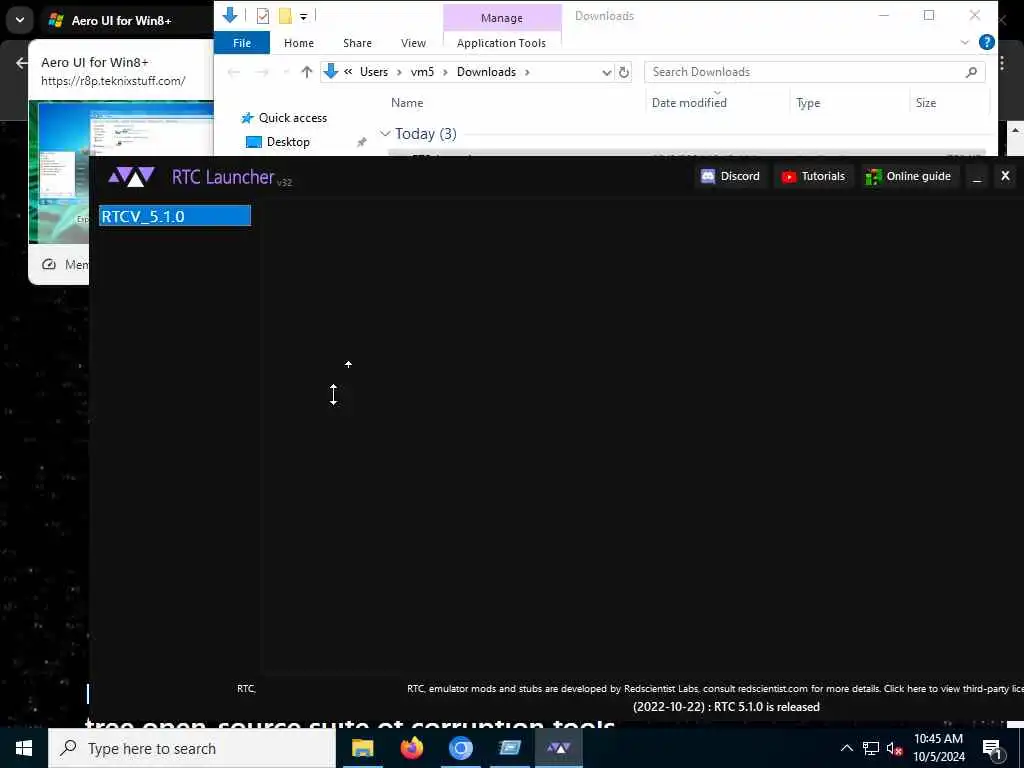Click the third-party licenses notice text
1024x768 pixels.
pyautogui.click(x=715, y=688)
